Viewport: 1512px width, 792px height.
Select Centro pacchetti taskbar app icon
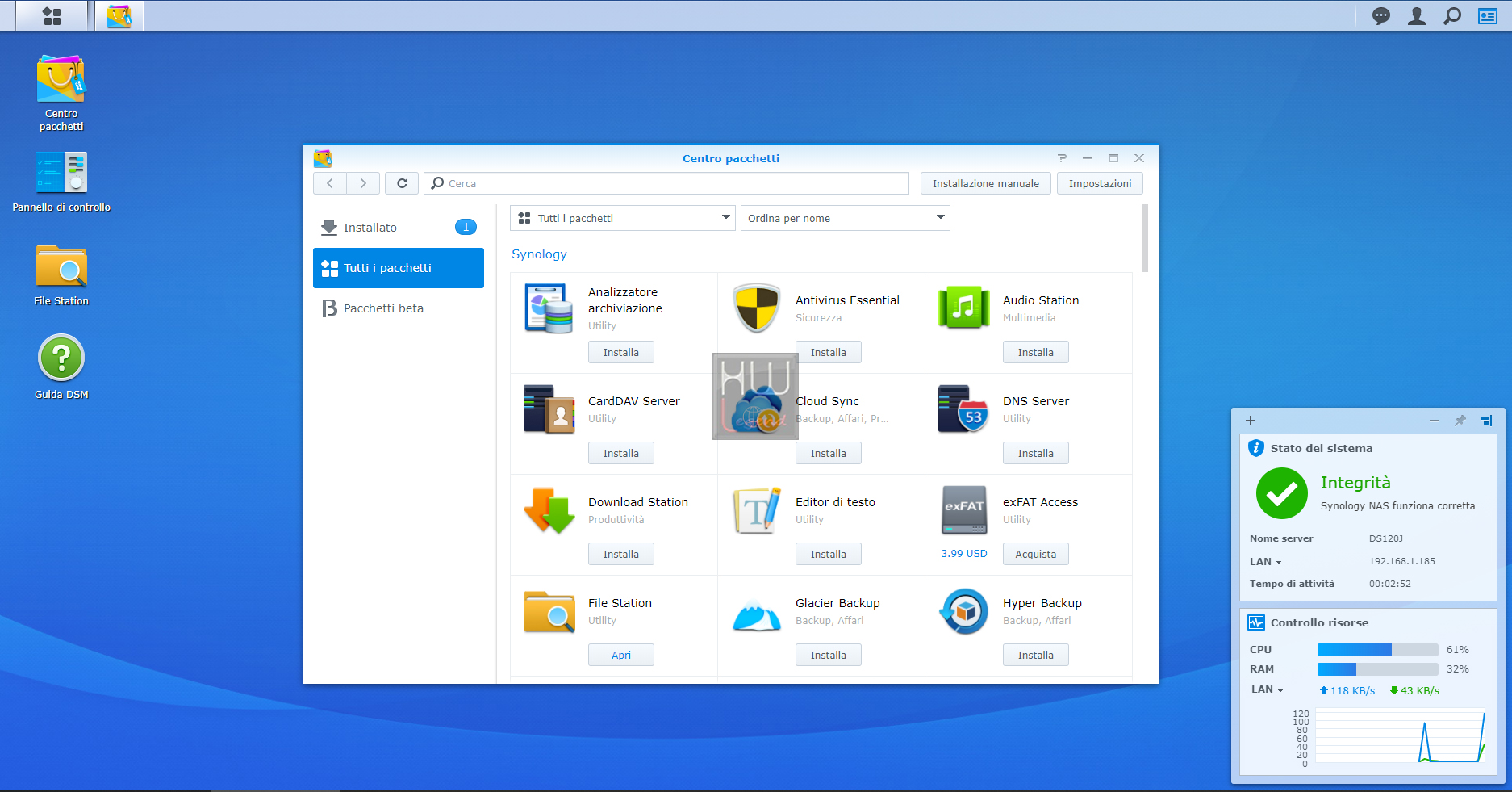[x=119, y=16]
